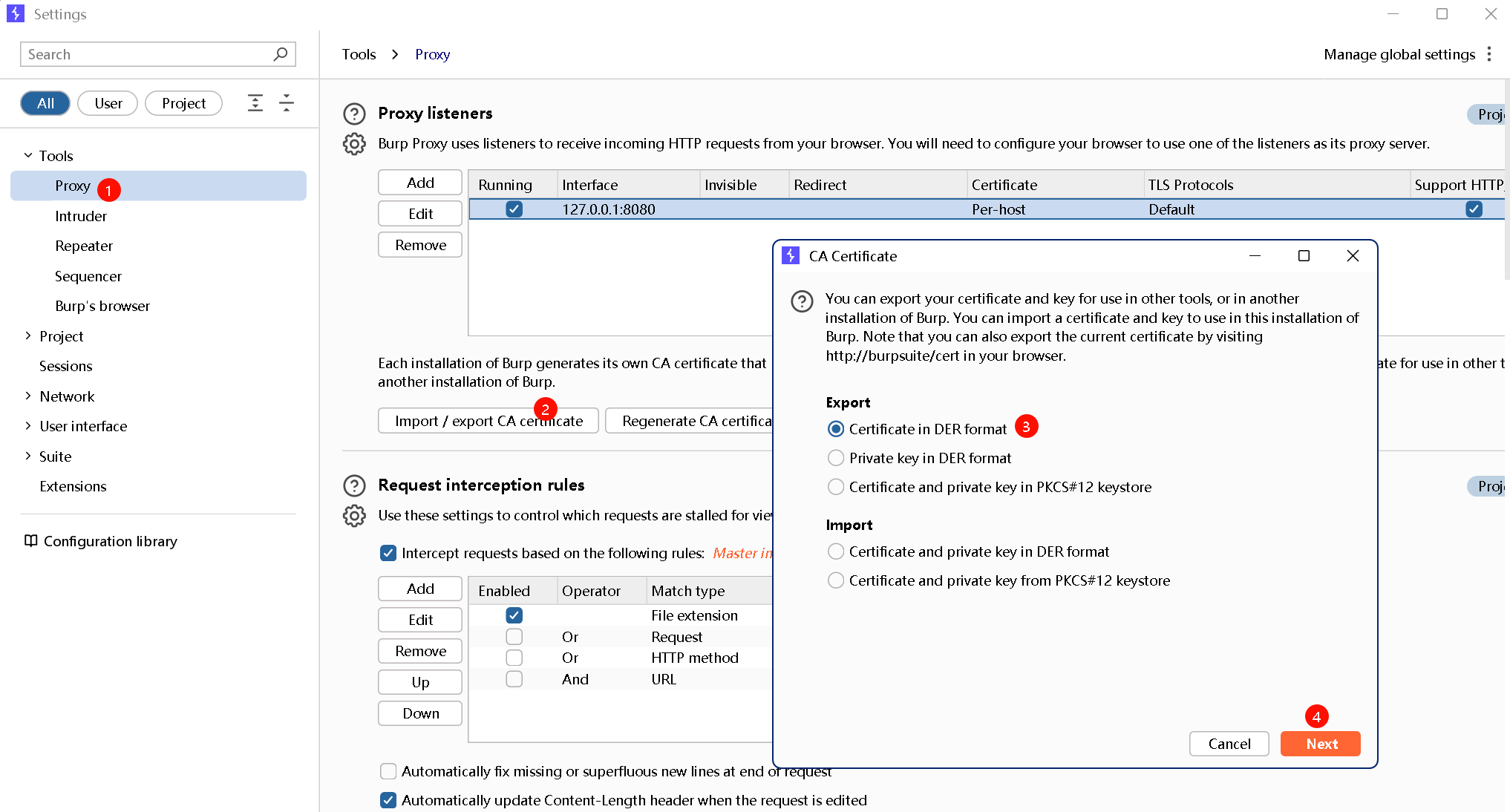
Task: Select Private key in DER format
Action: tap(836, 458)
